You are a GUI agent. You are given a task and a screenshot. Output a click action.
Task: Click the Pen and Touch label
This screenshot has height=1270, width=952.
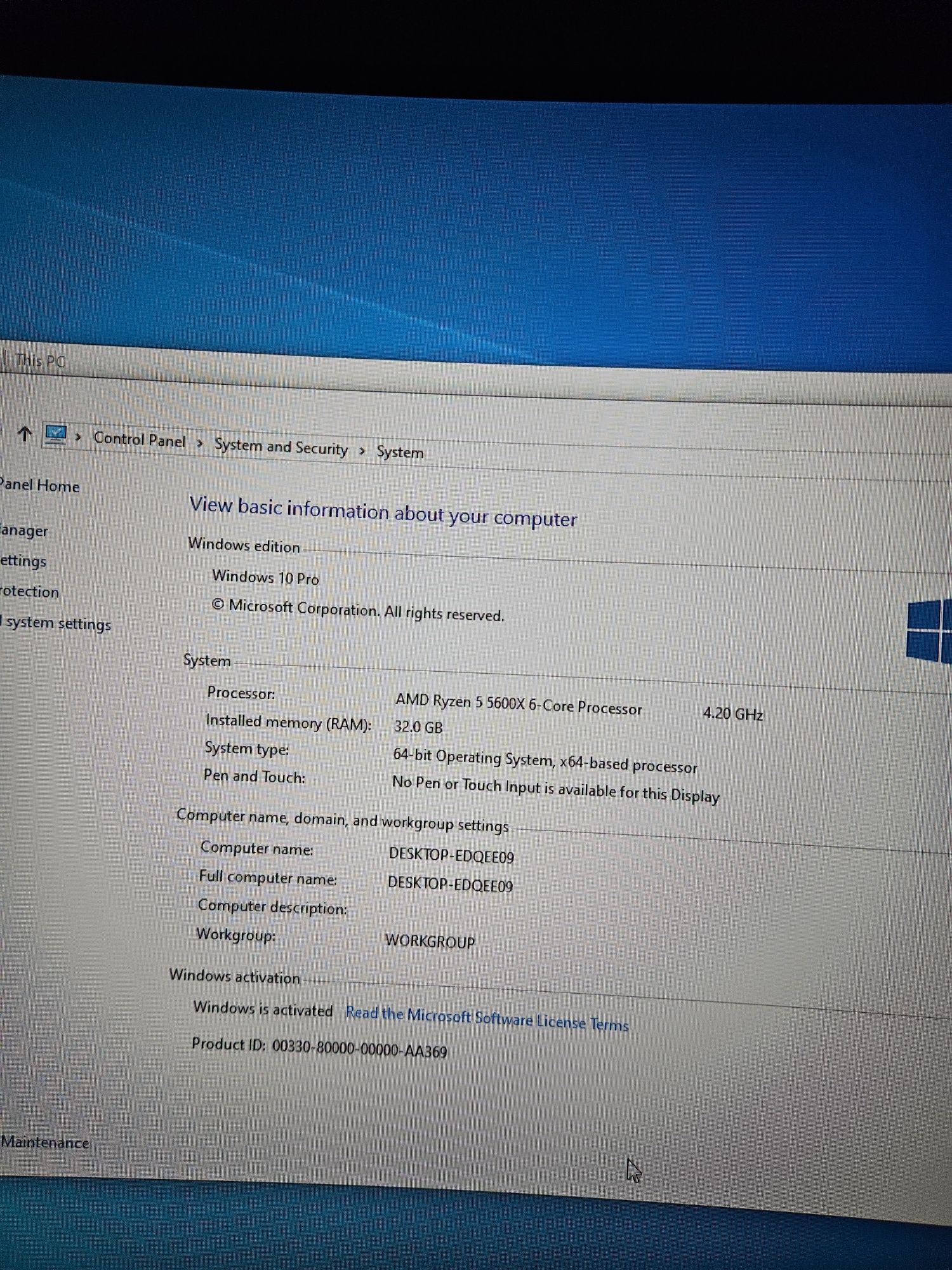coord(254,777)
